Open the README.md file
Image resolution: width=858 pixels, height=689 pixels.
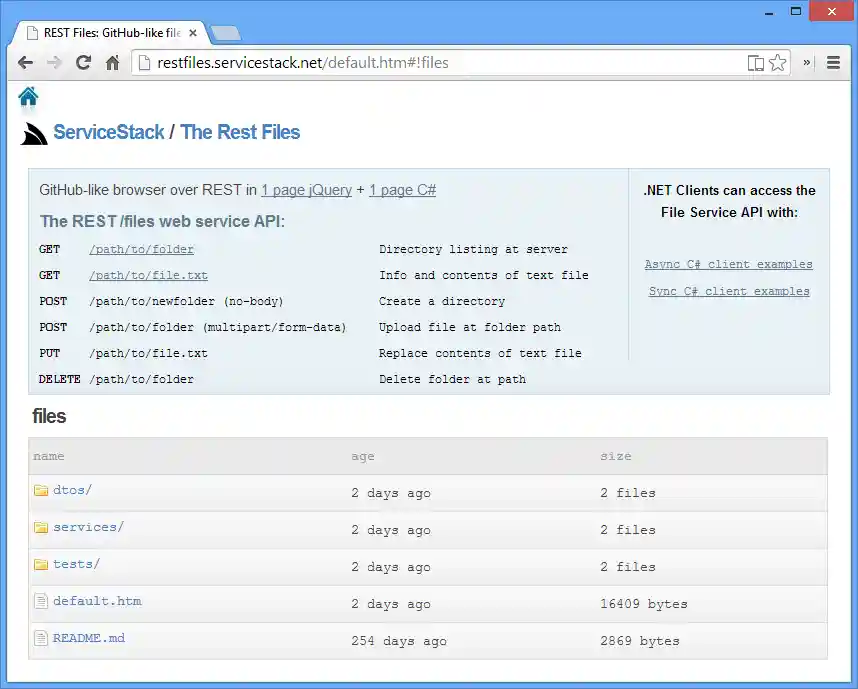[89, 638]
